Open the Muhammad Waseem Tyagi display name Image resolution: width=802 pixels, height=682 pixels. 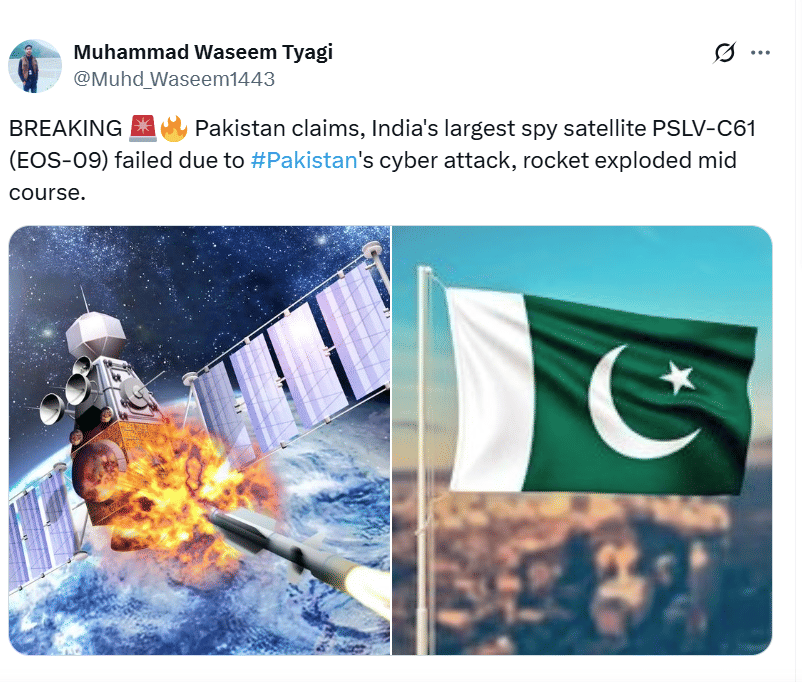coord(203,52)
